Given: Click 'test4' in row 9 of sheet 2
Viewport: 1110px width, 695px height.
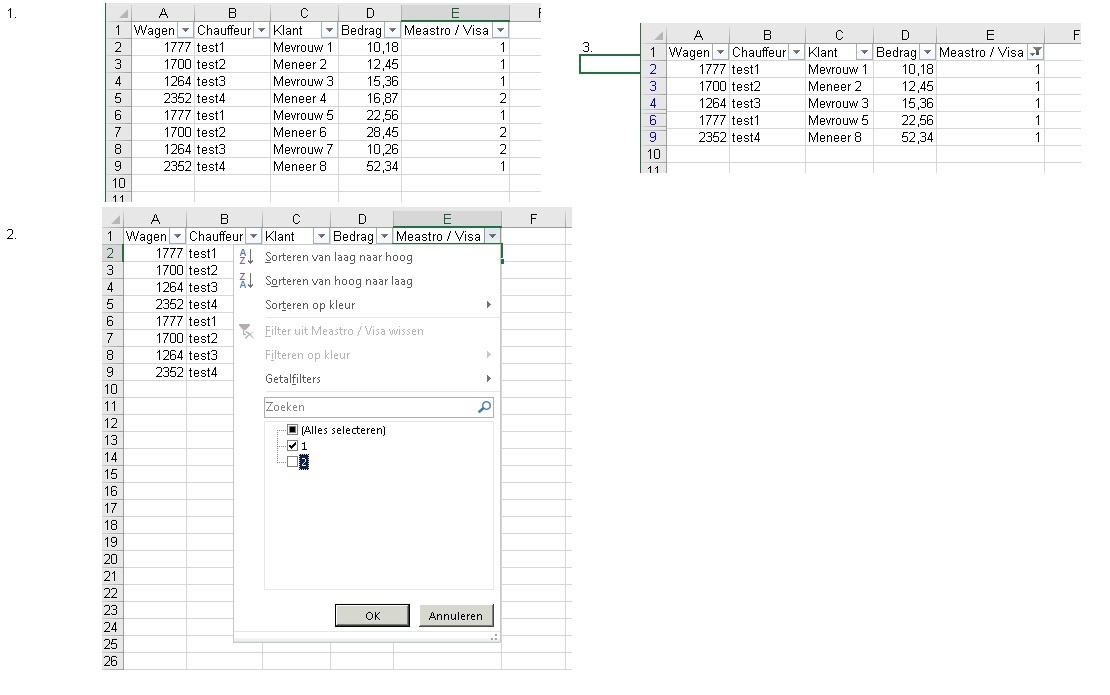Looking at the screenshot, I should [x=203, y=372].
